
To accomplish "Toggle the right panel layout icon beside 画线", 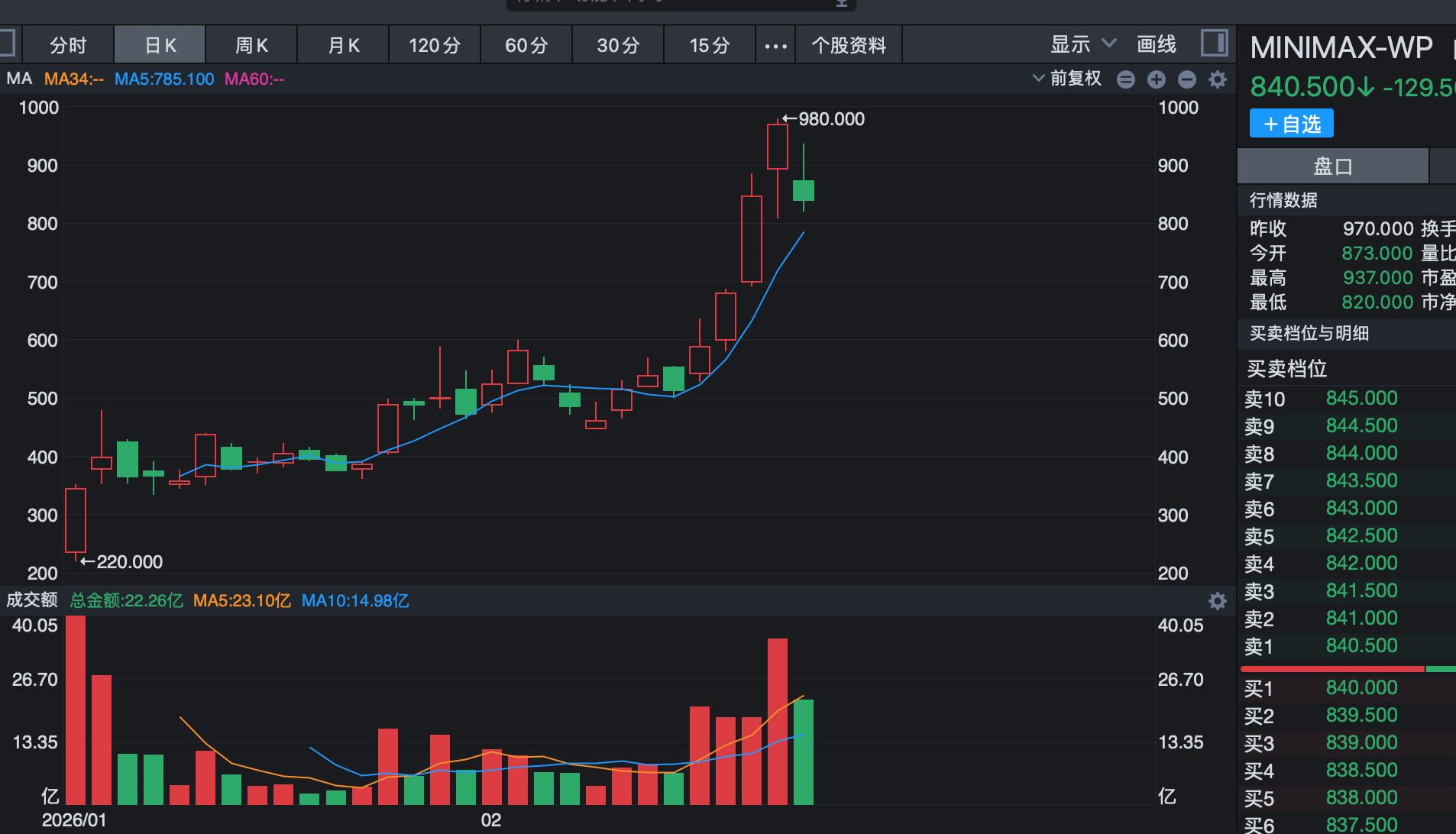I will (x=1215, y=44).
